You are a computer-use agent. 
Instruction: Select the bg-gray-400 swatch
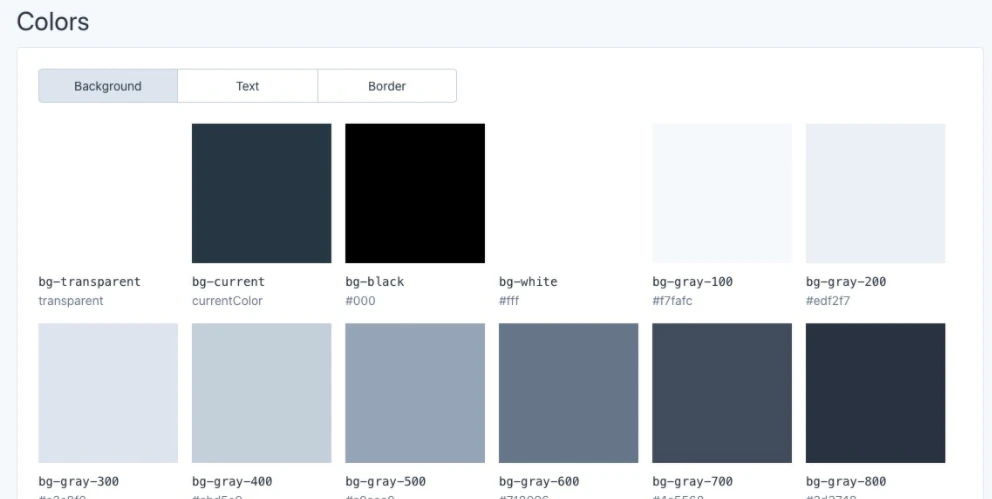click(x=261, y=393)
